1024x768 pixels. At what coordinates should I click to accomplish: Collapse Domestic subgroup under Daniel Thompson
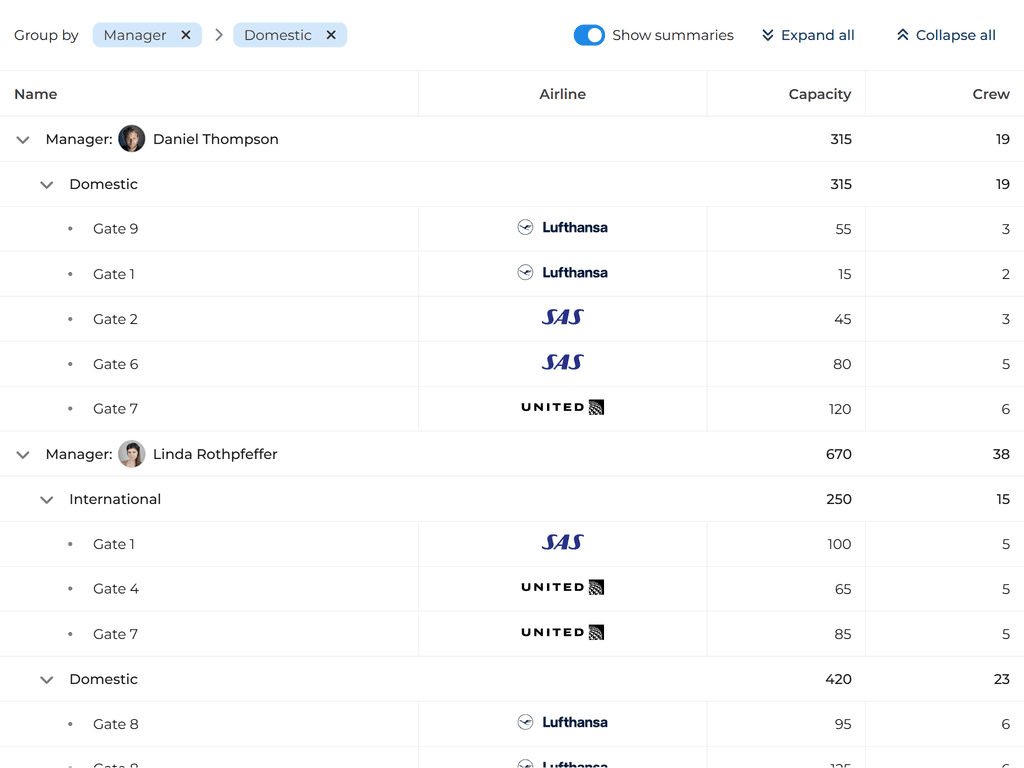click(x=47, y=185)
